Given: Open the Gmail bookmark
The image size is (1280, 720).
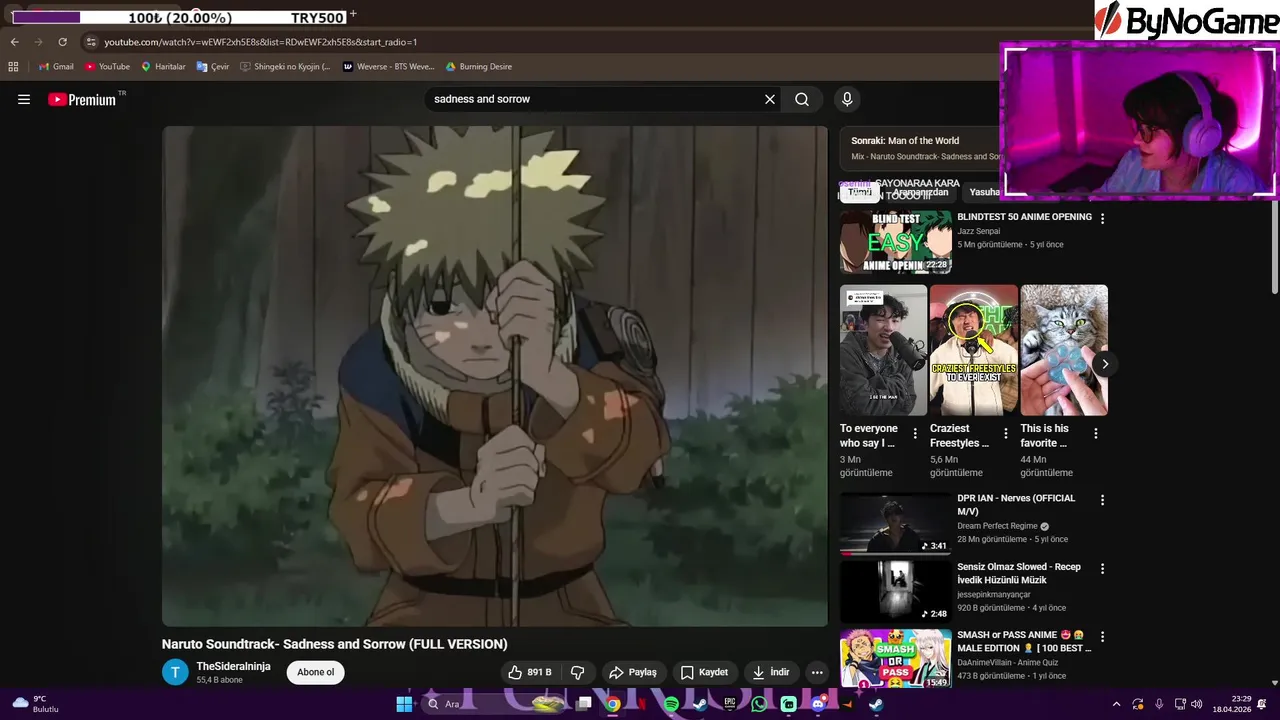Looking at the screenshot, I should pos(56,67).
